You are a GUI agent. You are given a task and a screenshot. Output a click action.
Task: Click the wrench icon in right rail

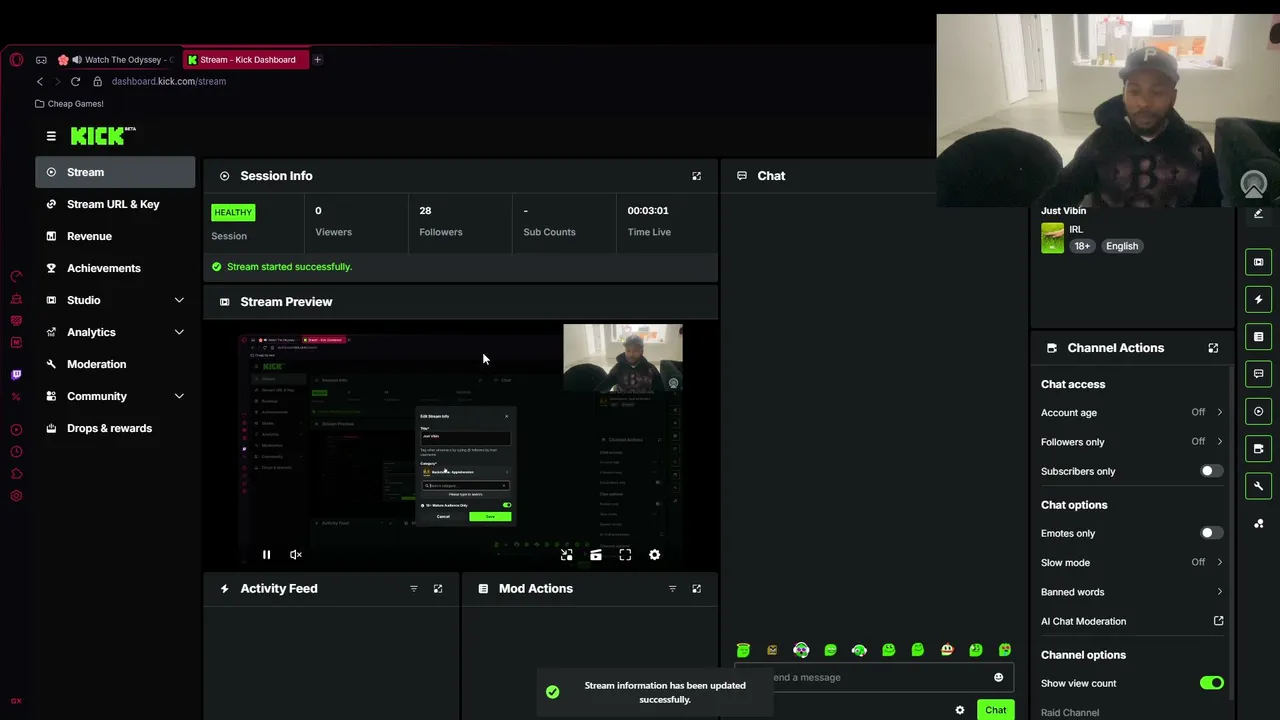(1259, 486)
